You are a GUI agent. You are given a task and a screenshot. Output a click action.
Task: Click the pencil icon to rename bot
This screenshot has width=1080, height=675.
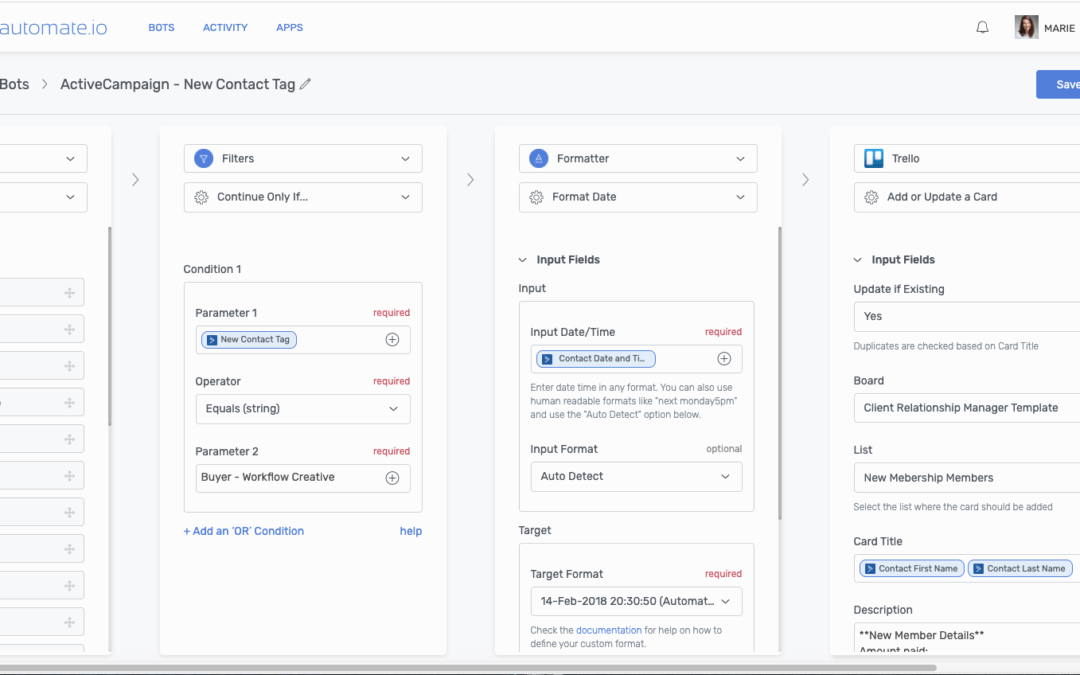(x=306, y=84)
